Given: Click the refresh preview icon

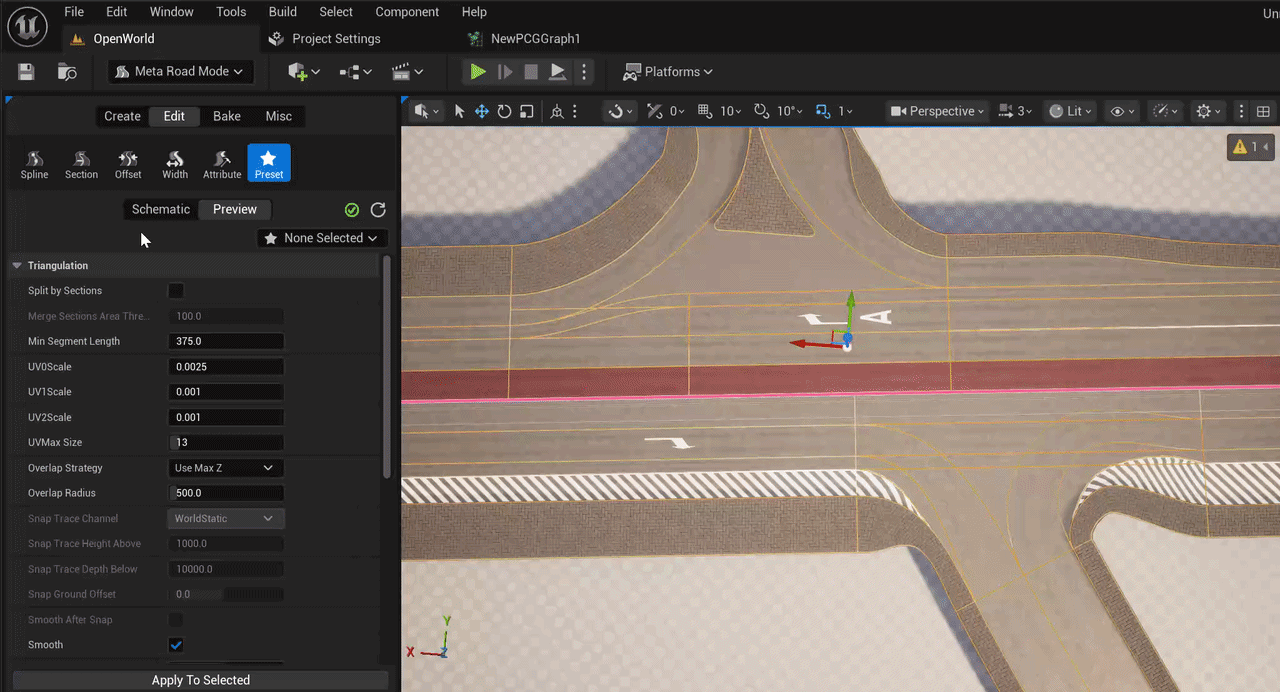Looking at the screenshot, I should 378,210.
